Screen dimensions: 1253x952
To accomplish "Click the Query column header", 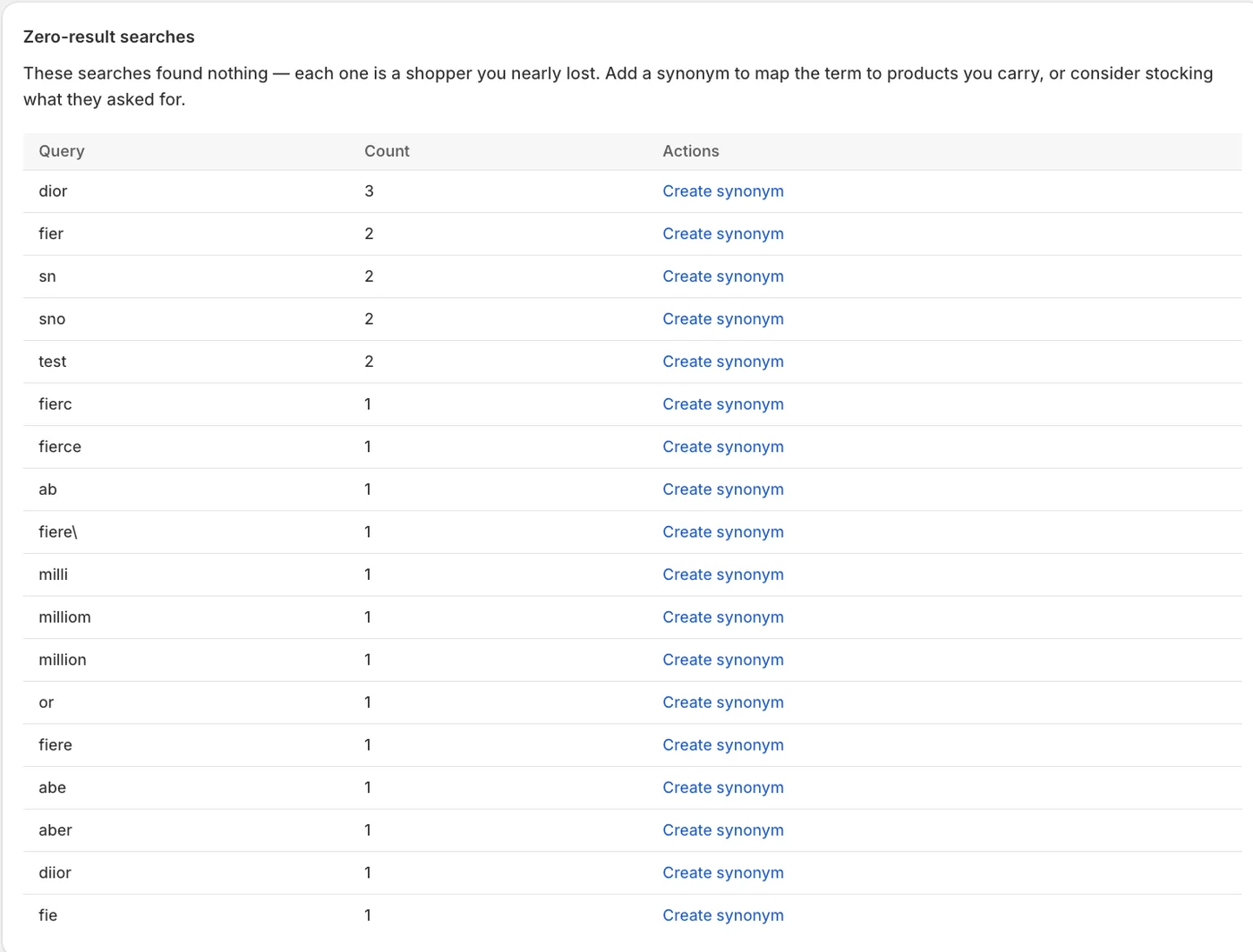I will [62, 151].
